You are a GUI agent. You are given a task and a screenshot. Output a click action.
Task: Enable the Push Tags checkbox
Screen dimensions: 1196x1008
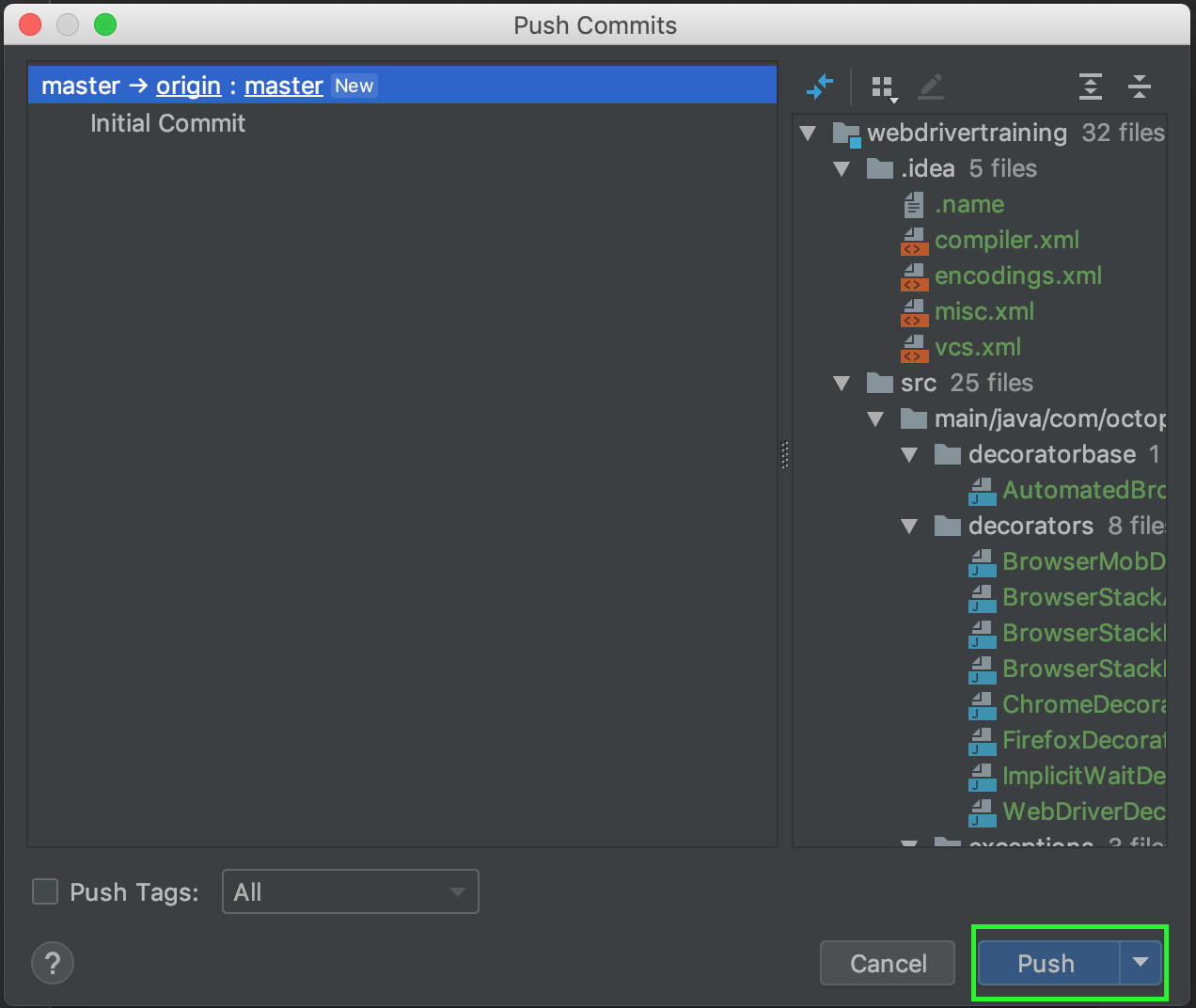[x=45, y=891]
